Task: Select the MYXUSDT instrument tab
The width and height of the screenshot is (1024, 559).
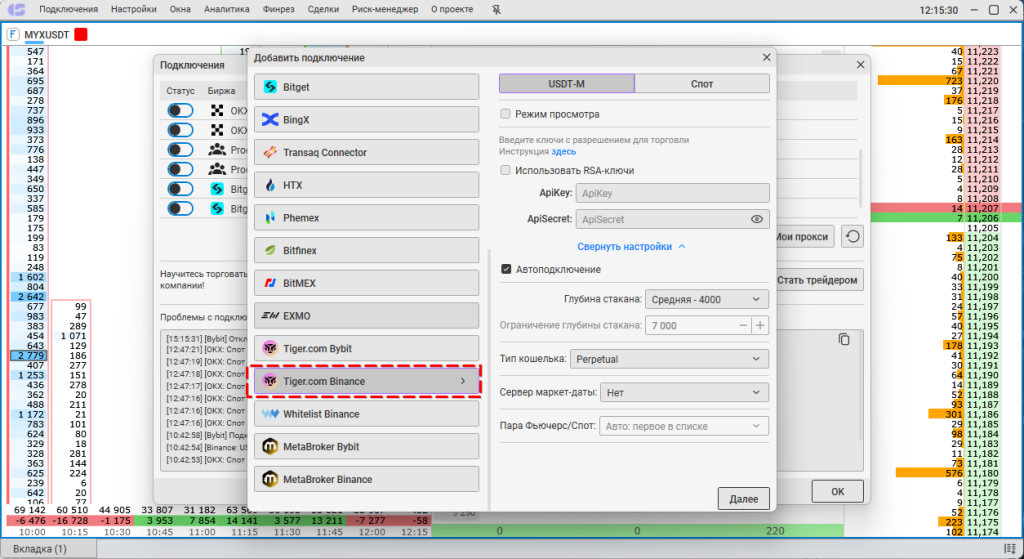Action: pos(46,35)
